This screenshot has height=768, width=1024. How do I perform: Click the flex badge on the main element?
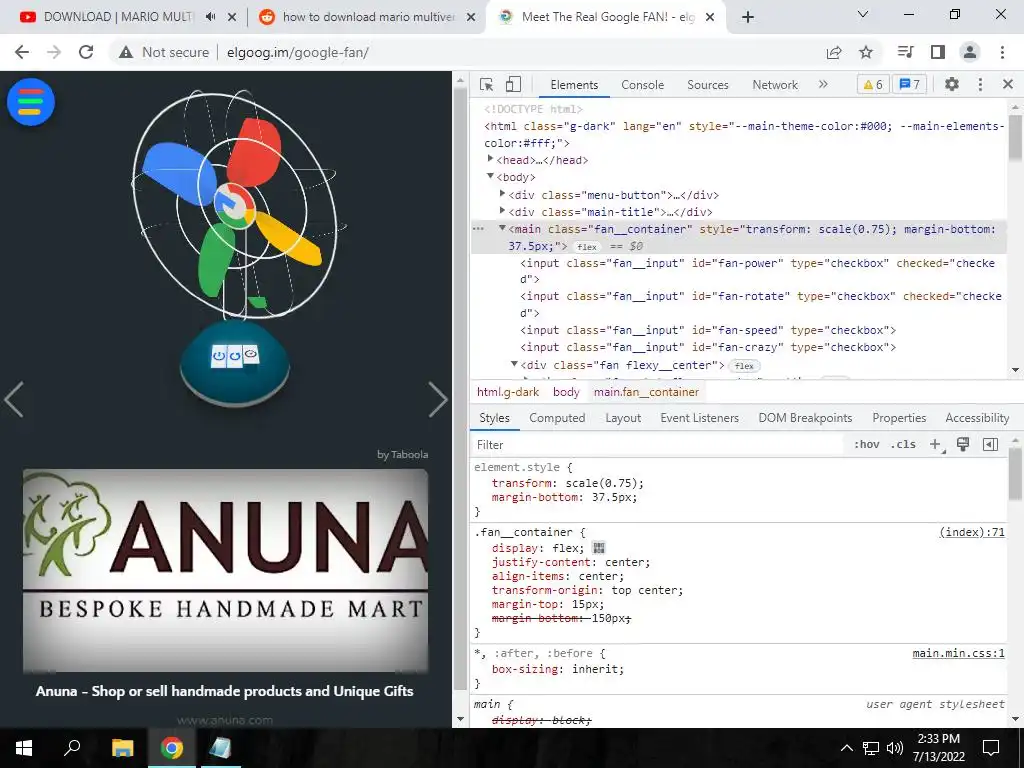(x=587, y=247)
